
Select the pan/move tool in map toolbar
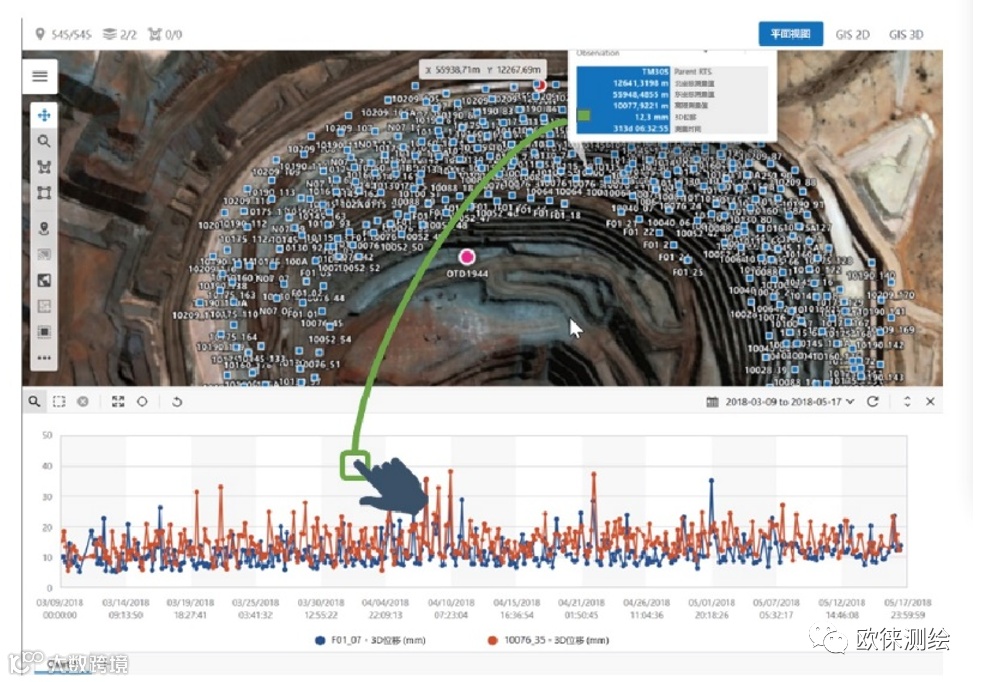(44, 115)
